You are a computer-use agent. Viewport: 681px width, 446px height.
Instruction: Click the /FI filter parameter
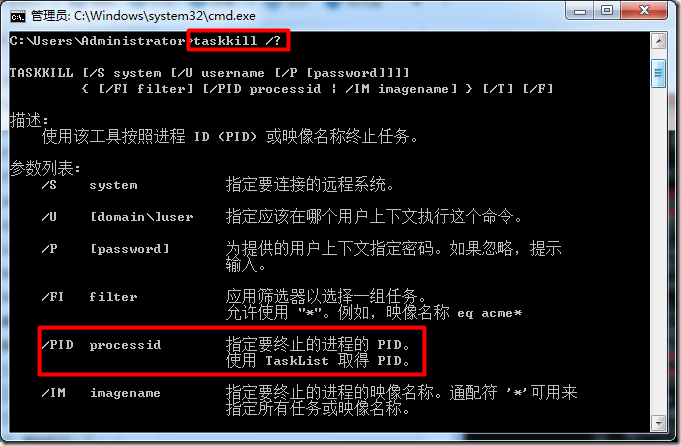click(x=89, y=297)
